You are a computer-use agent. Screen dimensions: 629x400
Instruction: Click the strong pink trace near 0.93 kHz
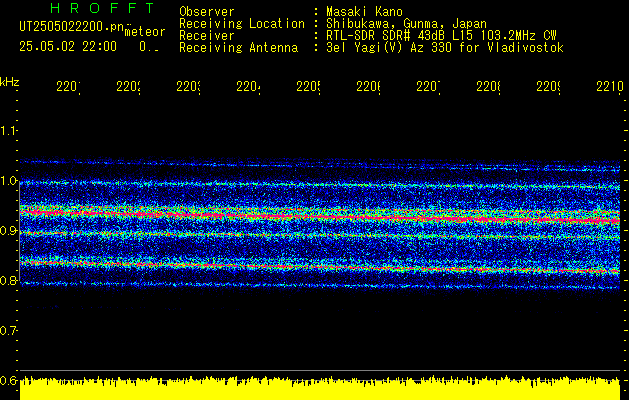pyautogui.click(x=320, y=217)
